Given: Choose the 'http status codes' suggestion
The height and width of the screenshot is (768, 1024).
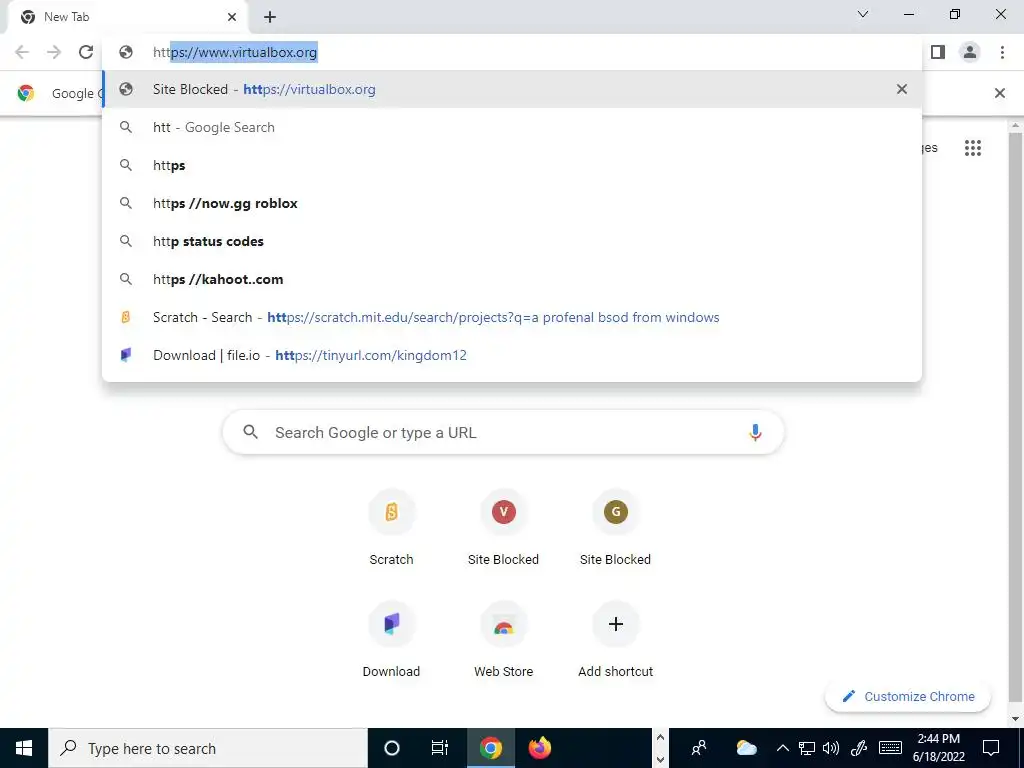Looking at the screenshot, I should (x=512, y=241).
